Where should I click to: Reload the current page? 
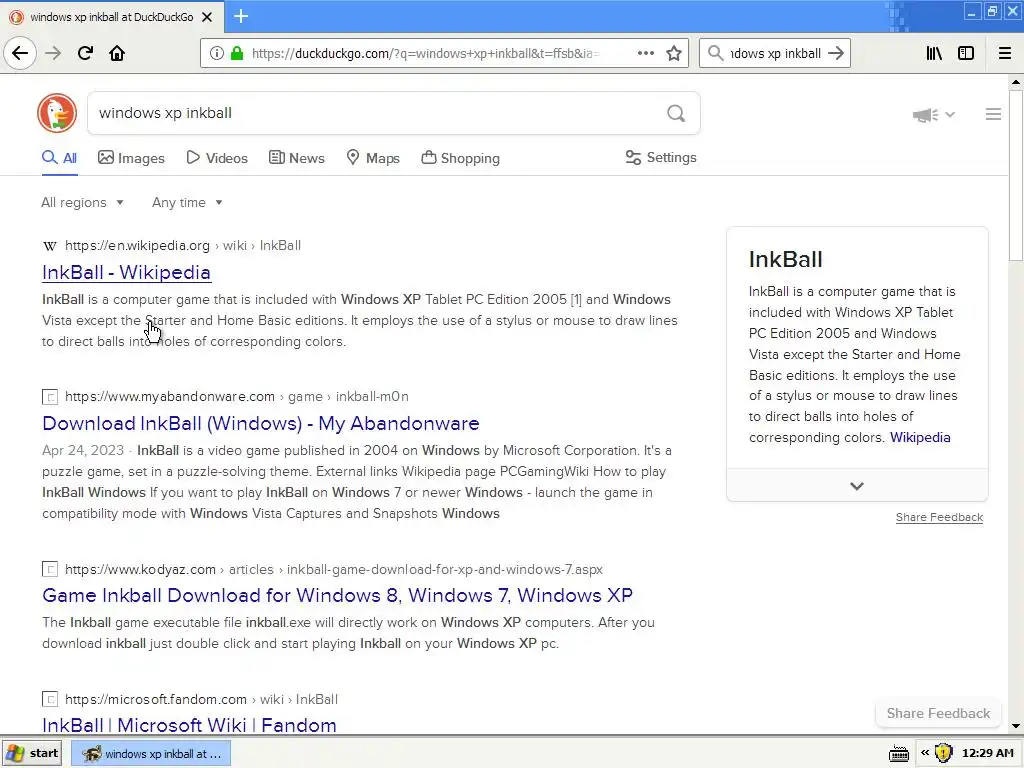coord(85,53)
